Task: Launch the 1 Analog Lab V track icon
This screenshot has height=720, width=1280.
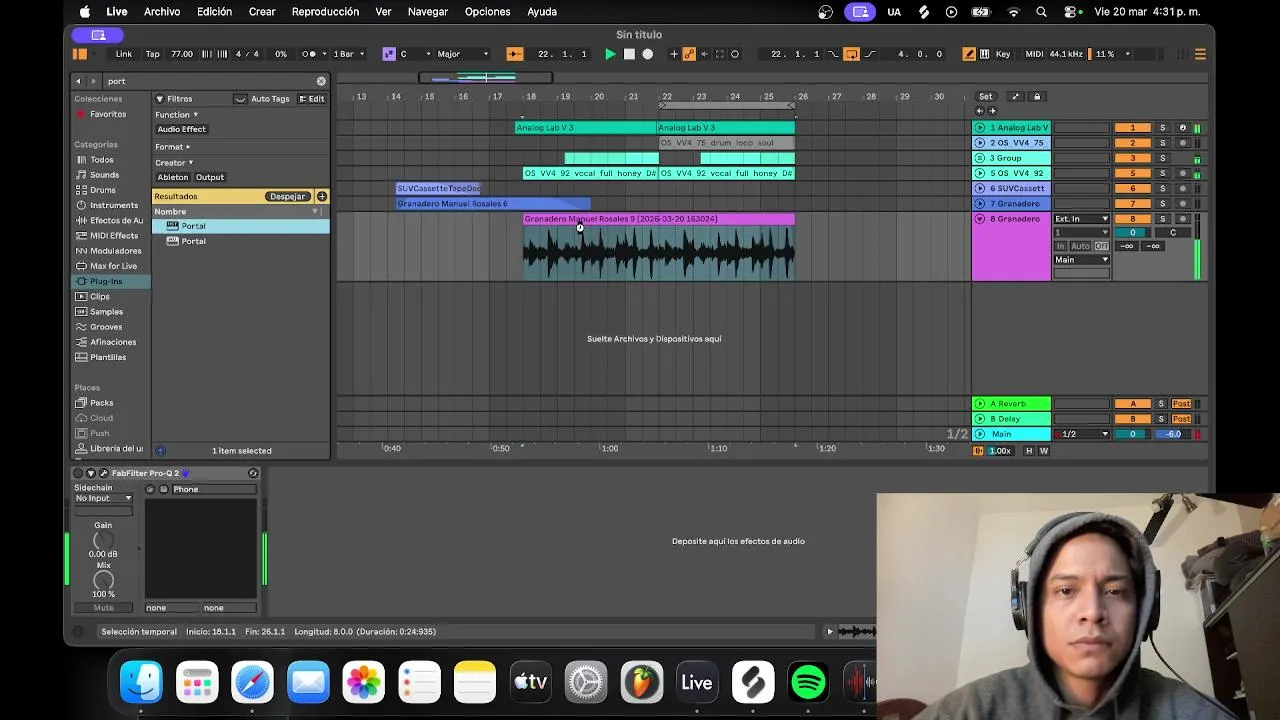Action: click(980, 128)
